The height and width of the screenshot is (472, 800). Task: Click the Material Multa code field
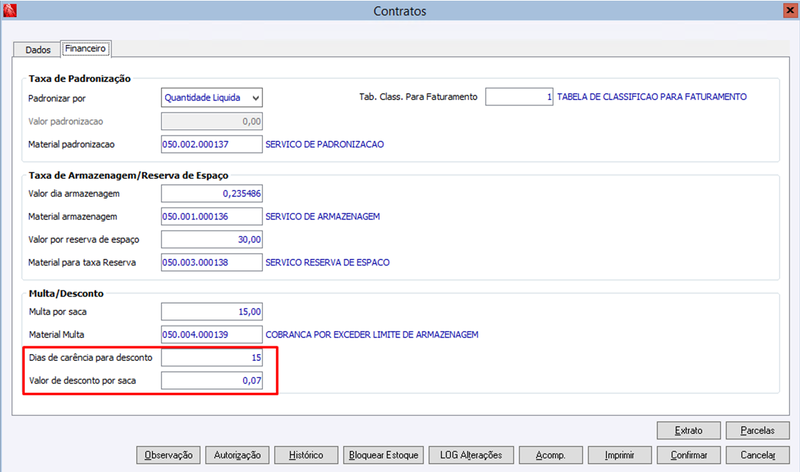212,335
